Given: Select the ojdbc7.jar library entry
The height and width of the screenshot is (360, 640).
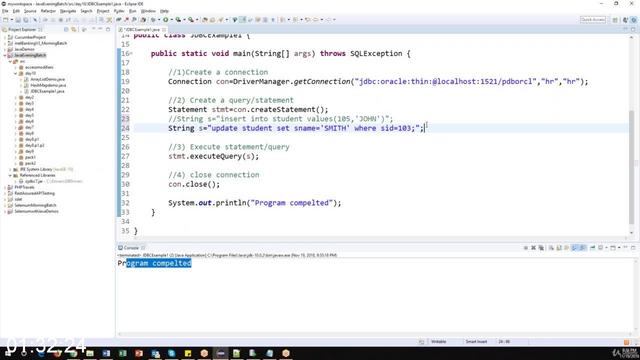Looking at the screenshot, I should pos(33,181).
